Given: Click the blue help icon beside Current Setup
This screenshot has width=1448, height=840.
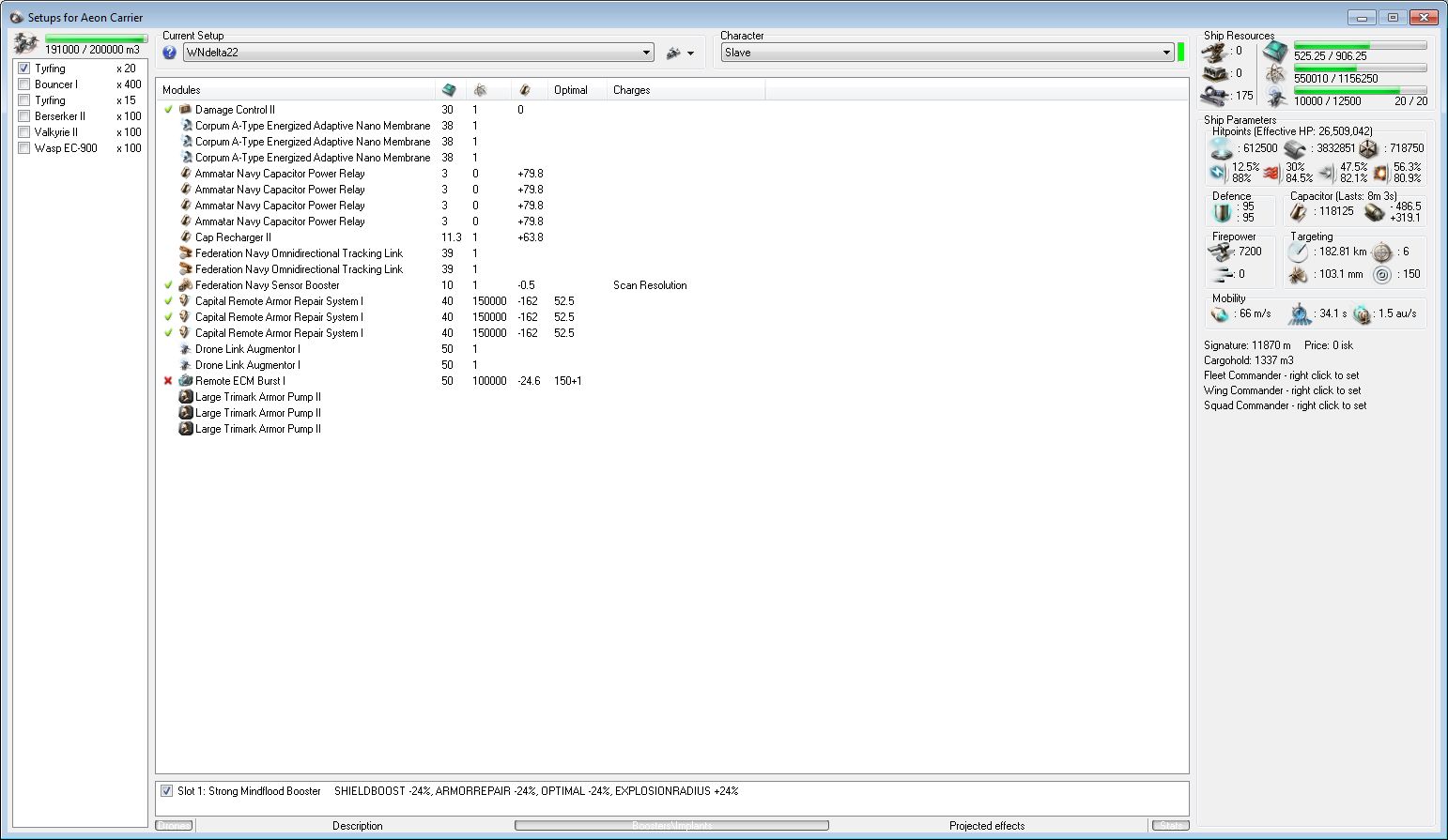Looking at the screenshot, I should point(170,53).
